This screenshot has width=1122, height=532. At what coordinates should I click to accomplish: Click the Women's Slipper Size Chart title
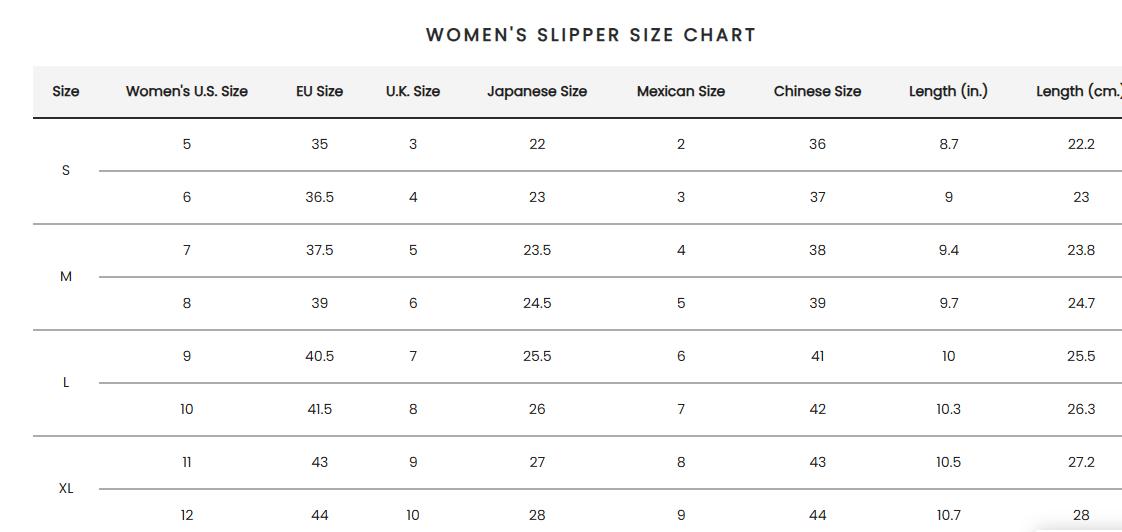coord(591,35)
